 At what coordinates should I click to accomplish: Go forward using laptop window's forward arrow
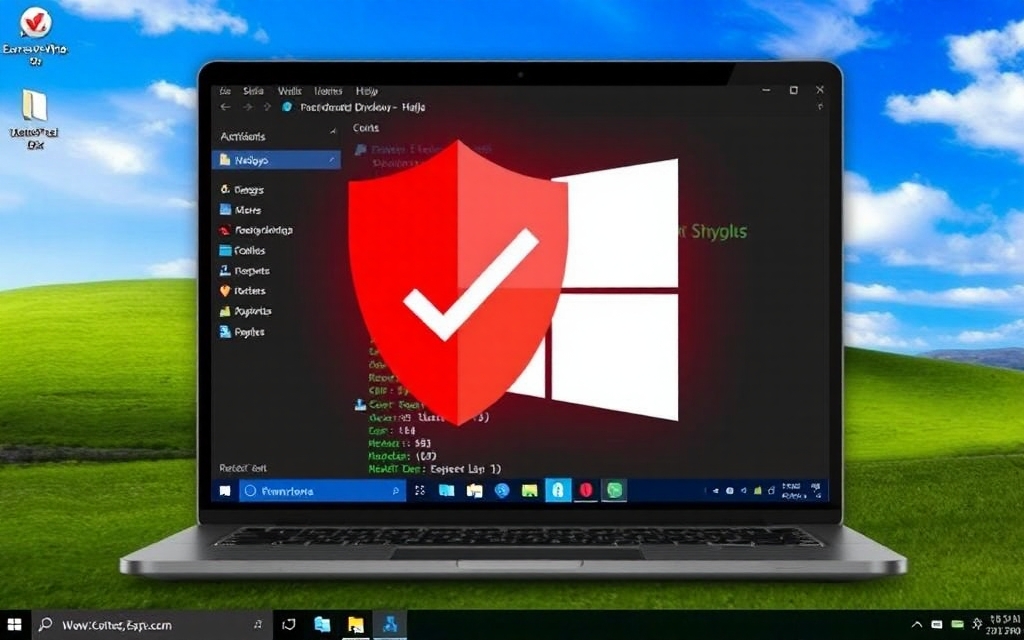248,107
